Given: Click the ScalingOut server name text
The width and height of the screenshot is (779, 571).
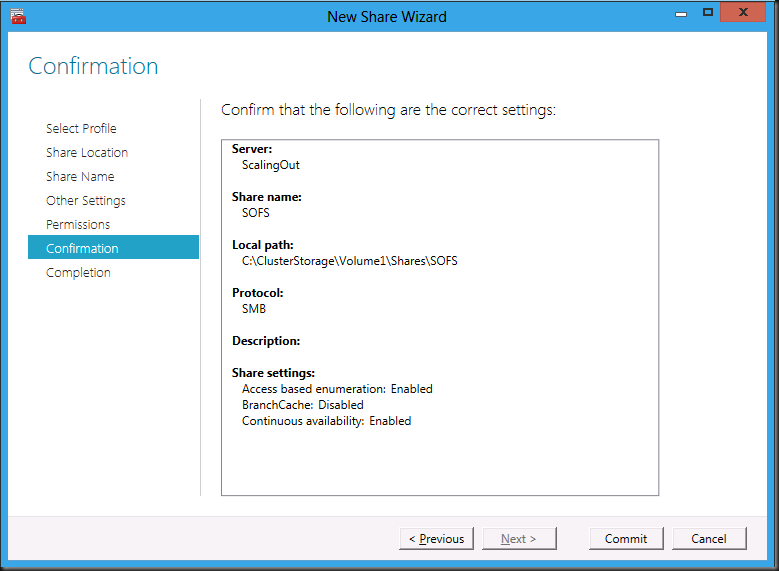Looking at the screenshot, I should 270,165.
